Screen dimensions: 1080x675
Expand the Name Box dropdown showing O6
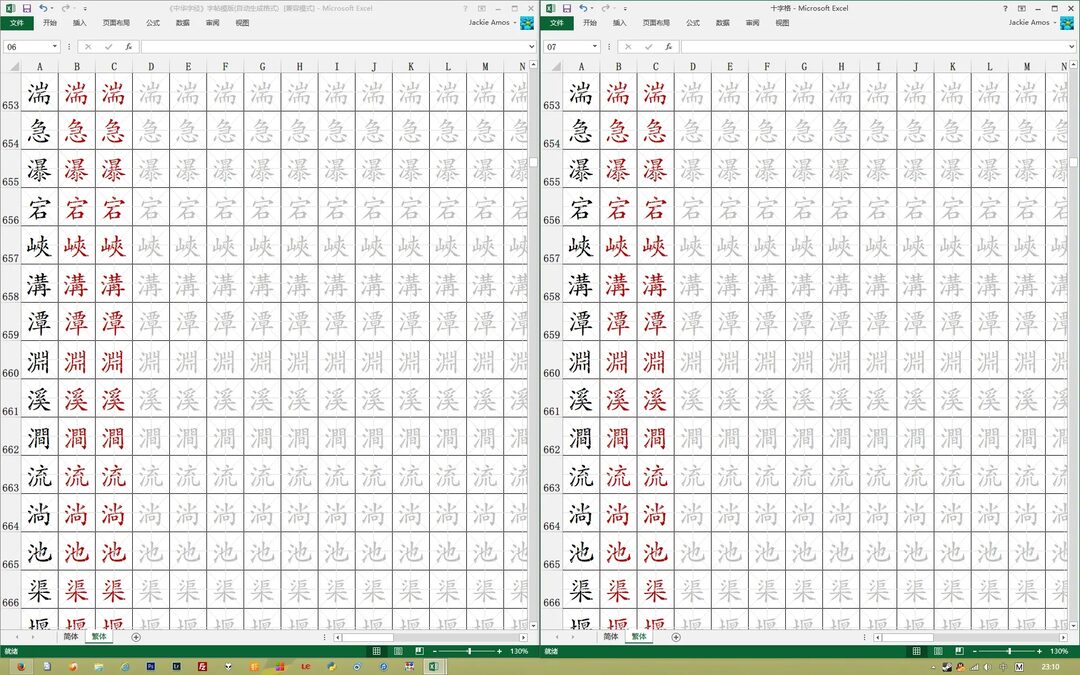click(55, 47)
